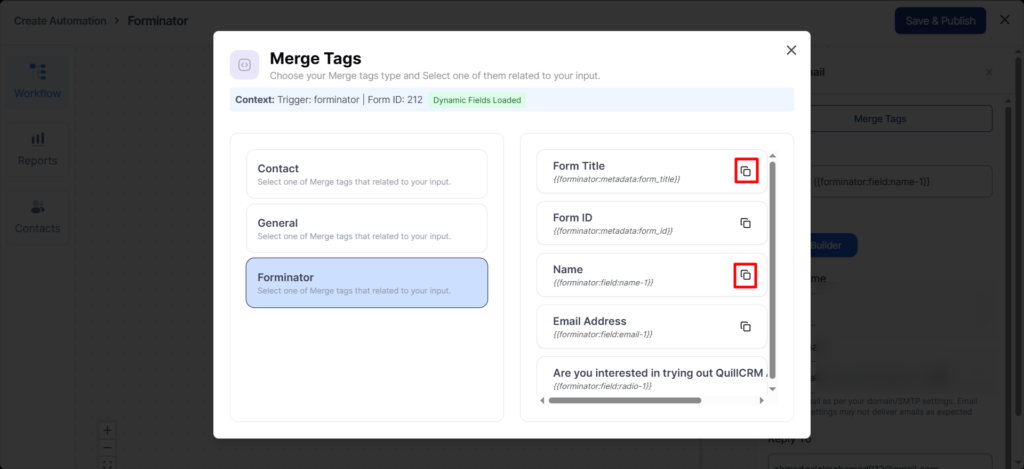Select the General merge tag category
Screen dimensions: 1024x469
click(x=367, y=228)
